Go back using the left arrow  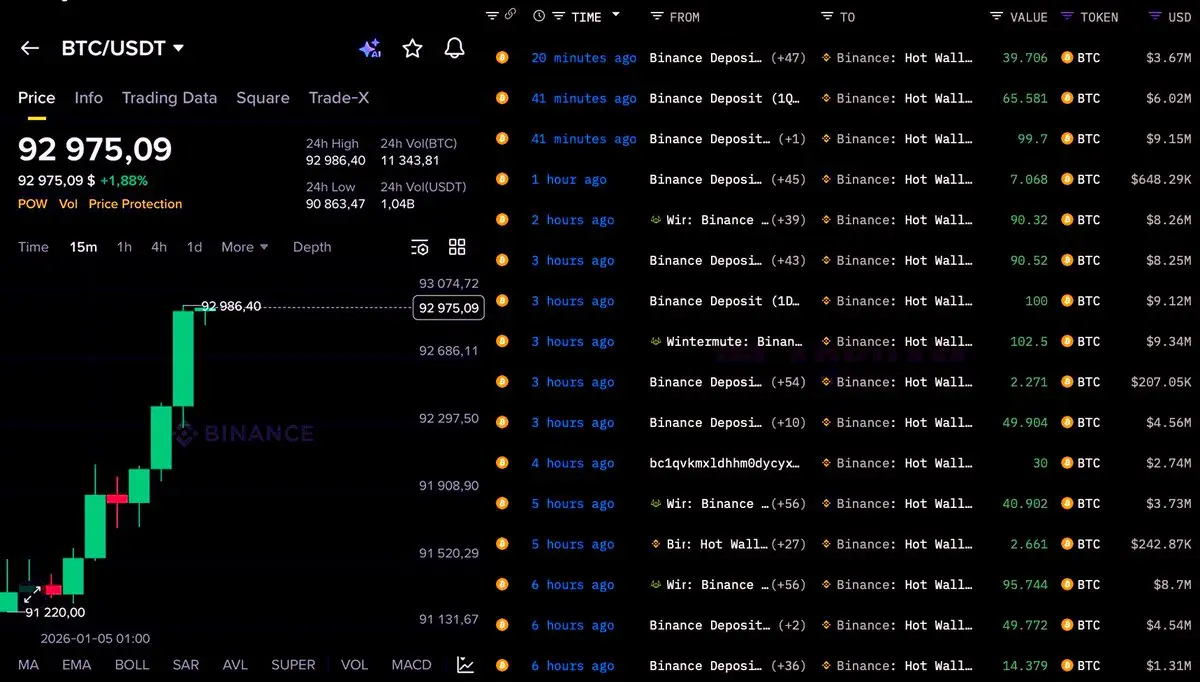[30, 48]
